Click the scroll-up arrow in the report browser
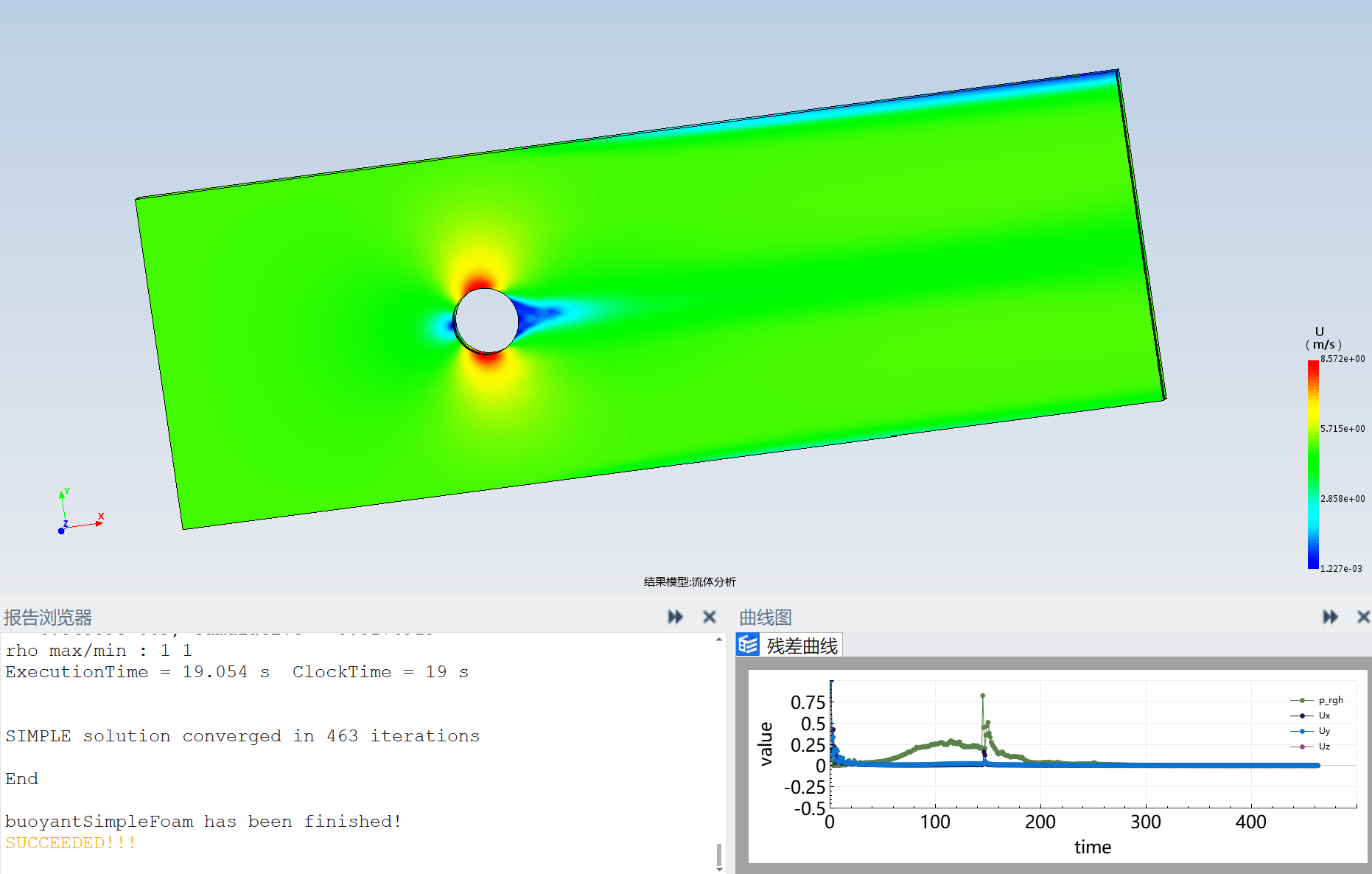Image resolution: width=1372 pixels, height=874 pixels. (719, 640)
